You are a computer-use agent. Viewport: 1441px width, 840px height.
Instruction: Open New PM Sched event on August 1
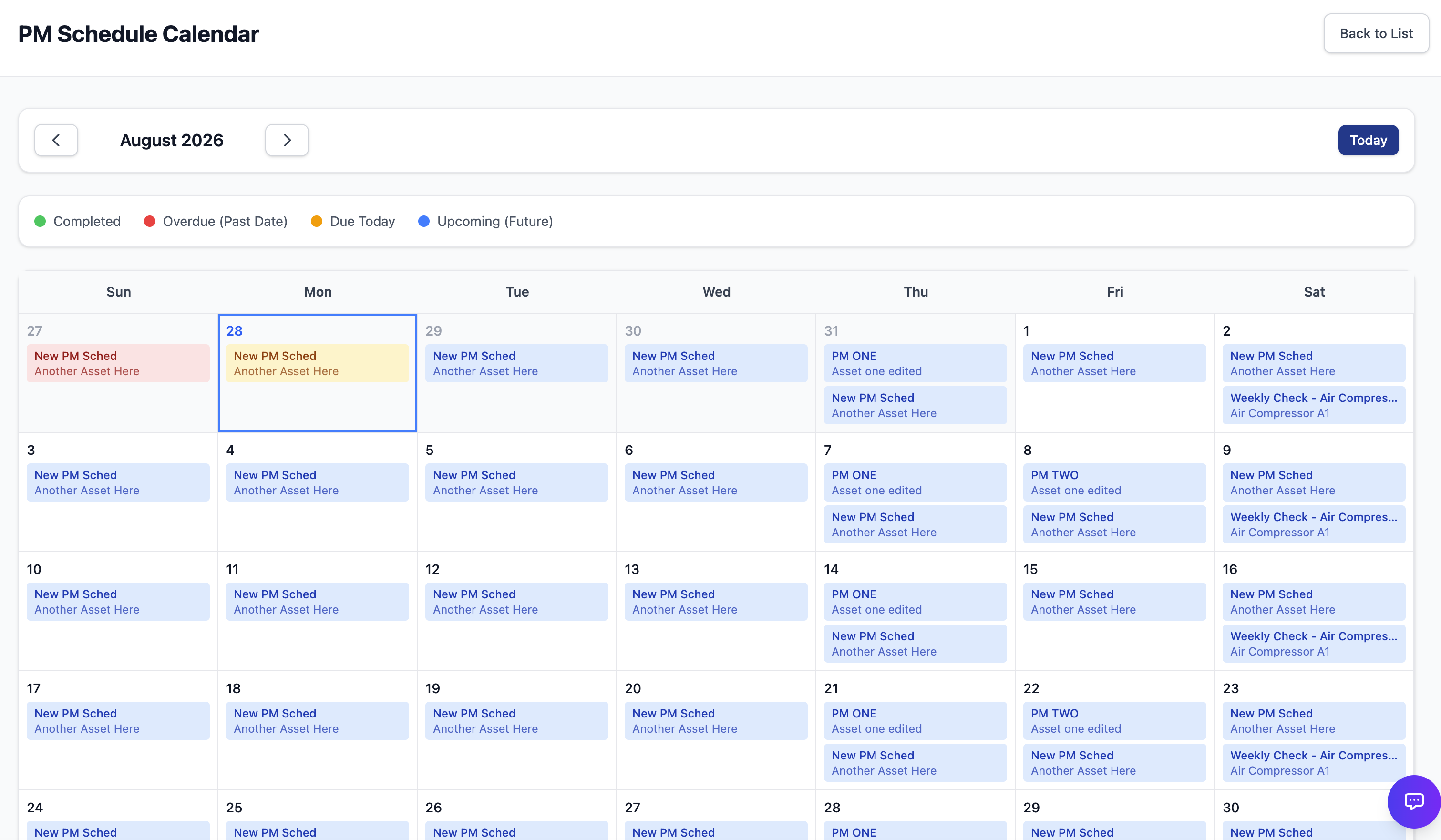click(x=1114, y=363)
